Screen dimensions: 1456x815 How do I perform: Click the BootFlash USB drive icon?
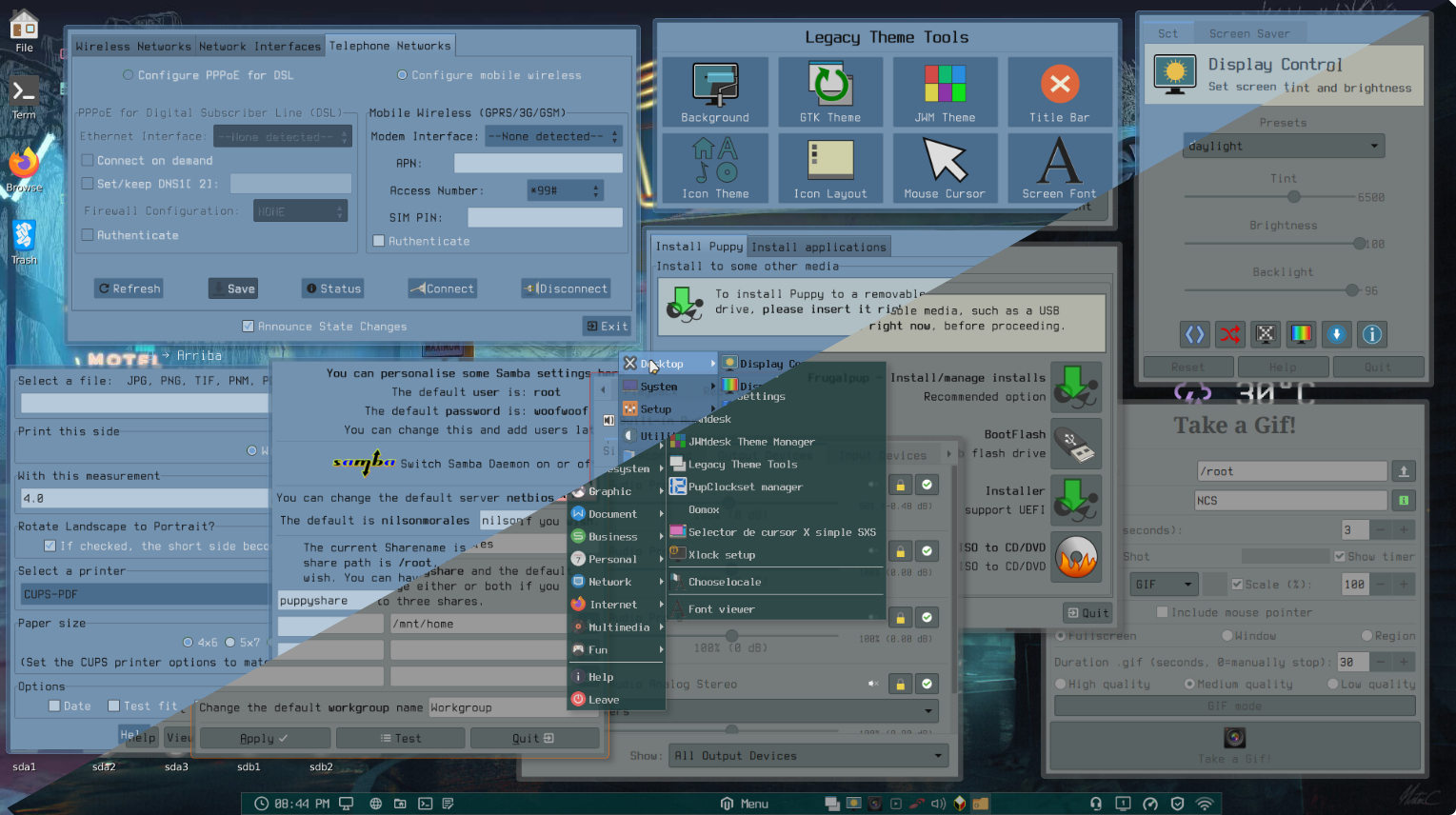pos(1076,444)
